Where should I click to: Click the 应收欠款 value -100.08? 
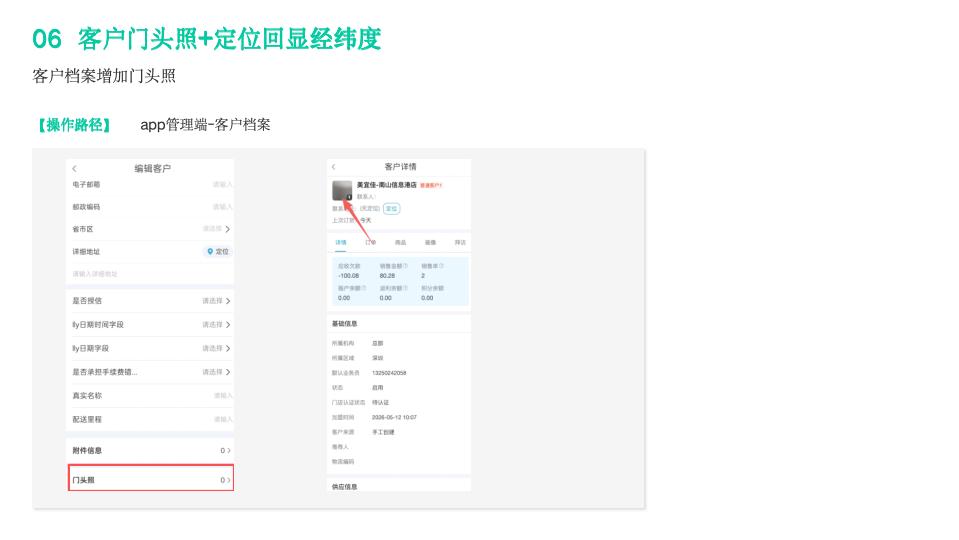click(349, 276)
